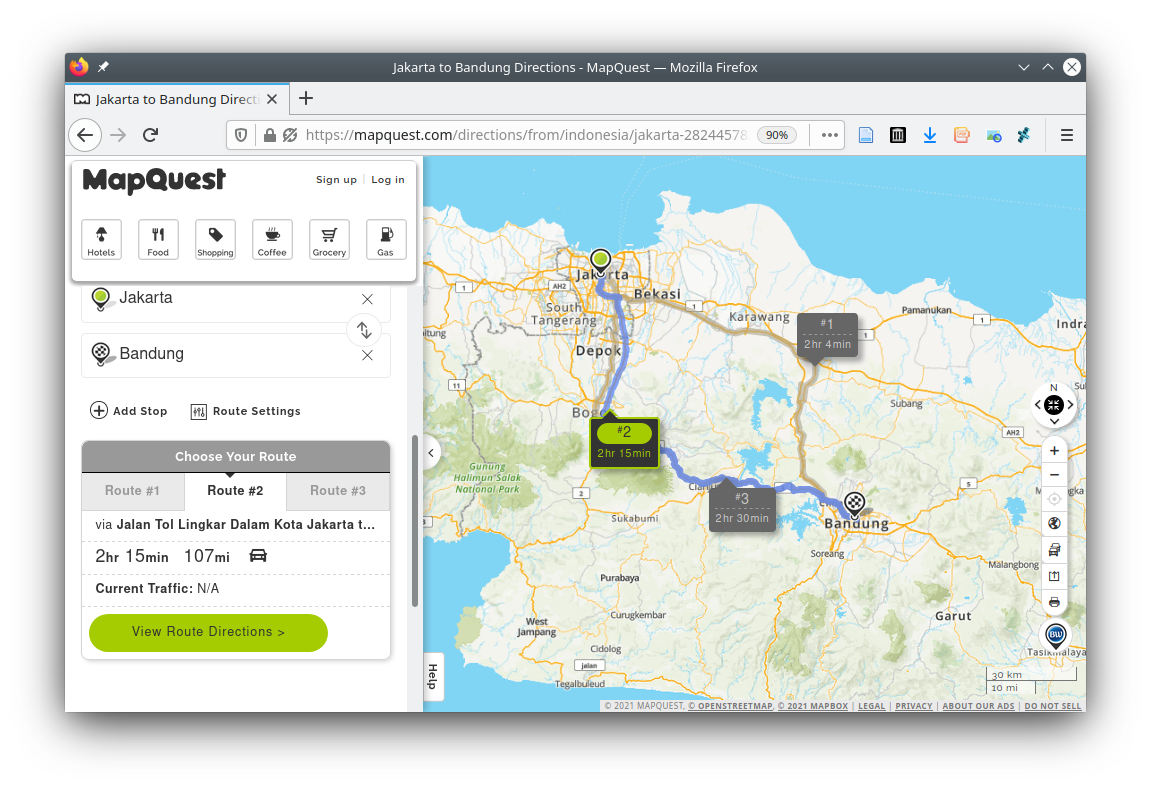Image resolution: width=1151 pixels, height=789 pixels.
Task: Click the URL address bar
Action: tap(526, 135)
